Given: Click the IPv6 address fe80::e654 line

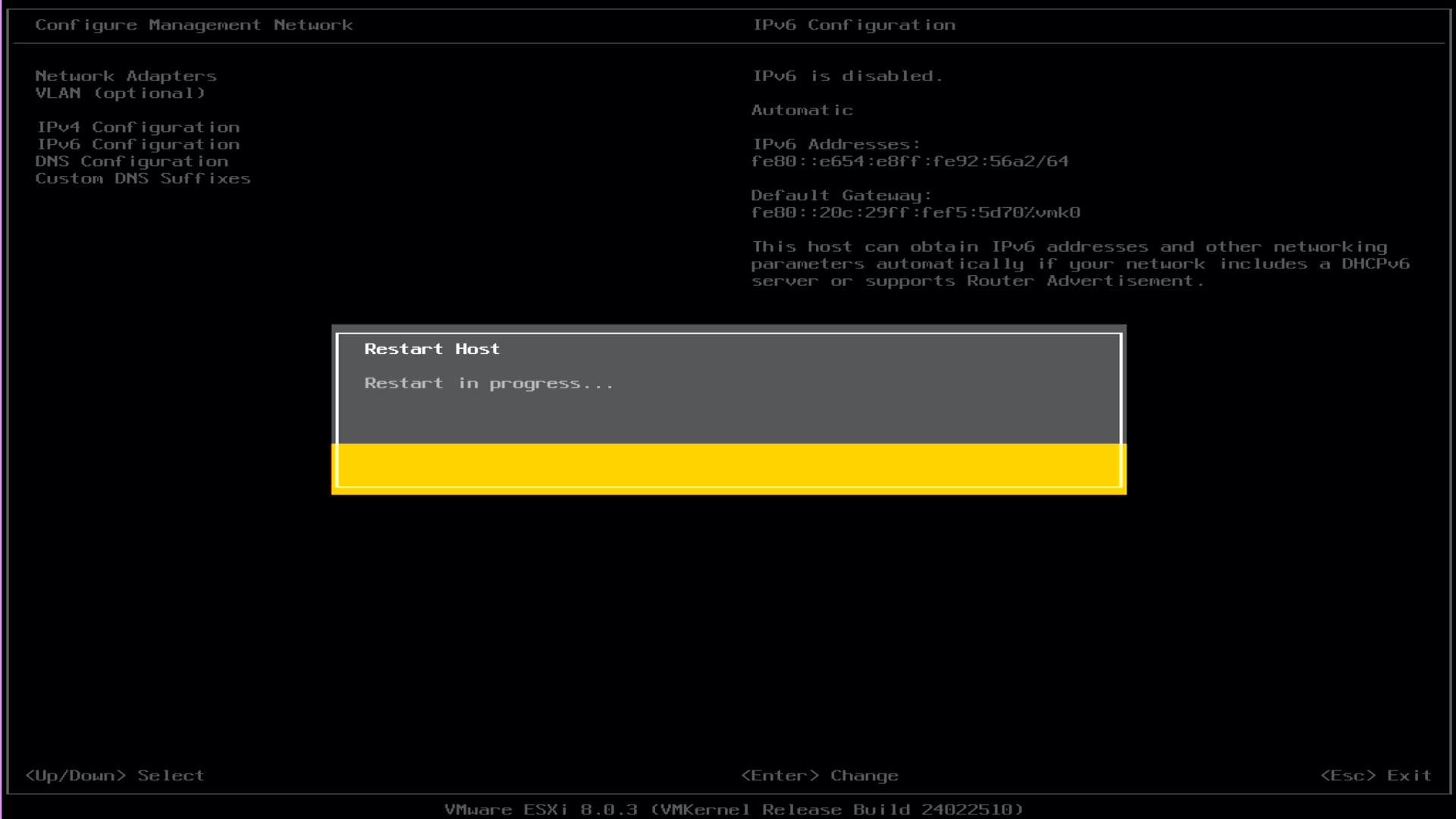Looking at the screenshot, I should pyautogui.click(x=909, y=162).
